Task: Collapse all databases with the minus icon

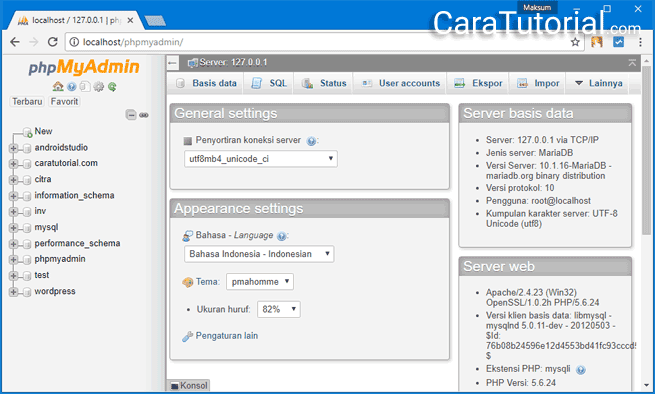Action: click(131, 114)
